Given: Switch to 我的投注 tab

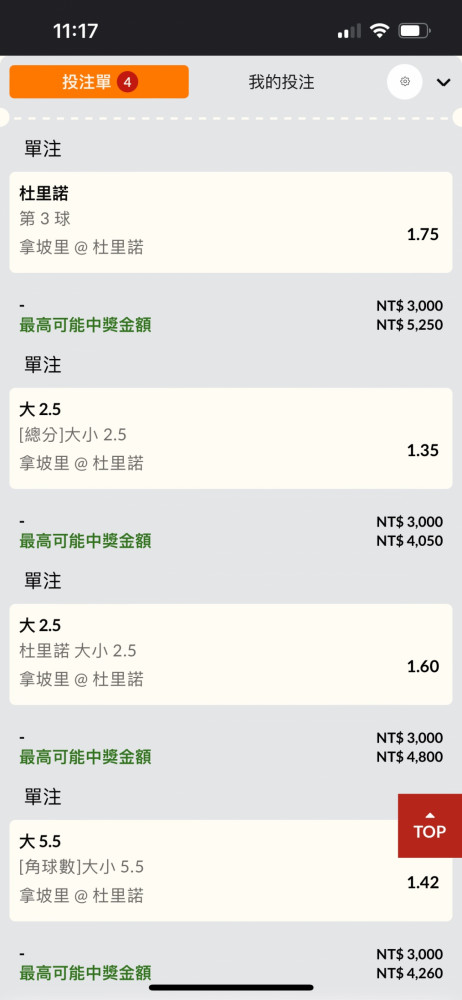Looking at the screenshot, I should [x=281, y=82].
